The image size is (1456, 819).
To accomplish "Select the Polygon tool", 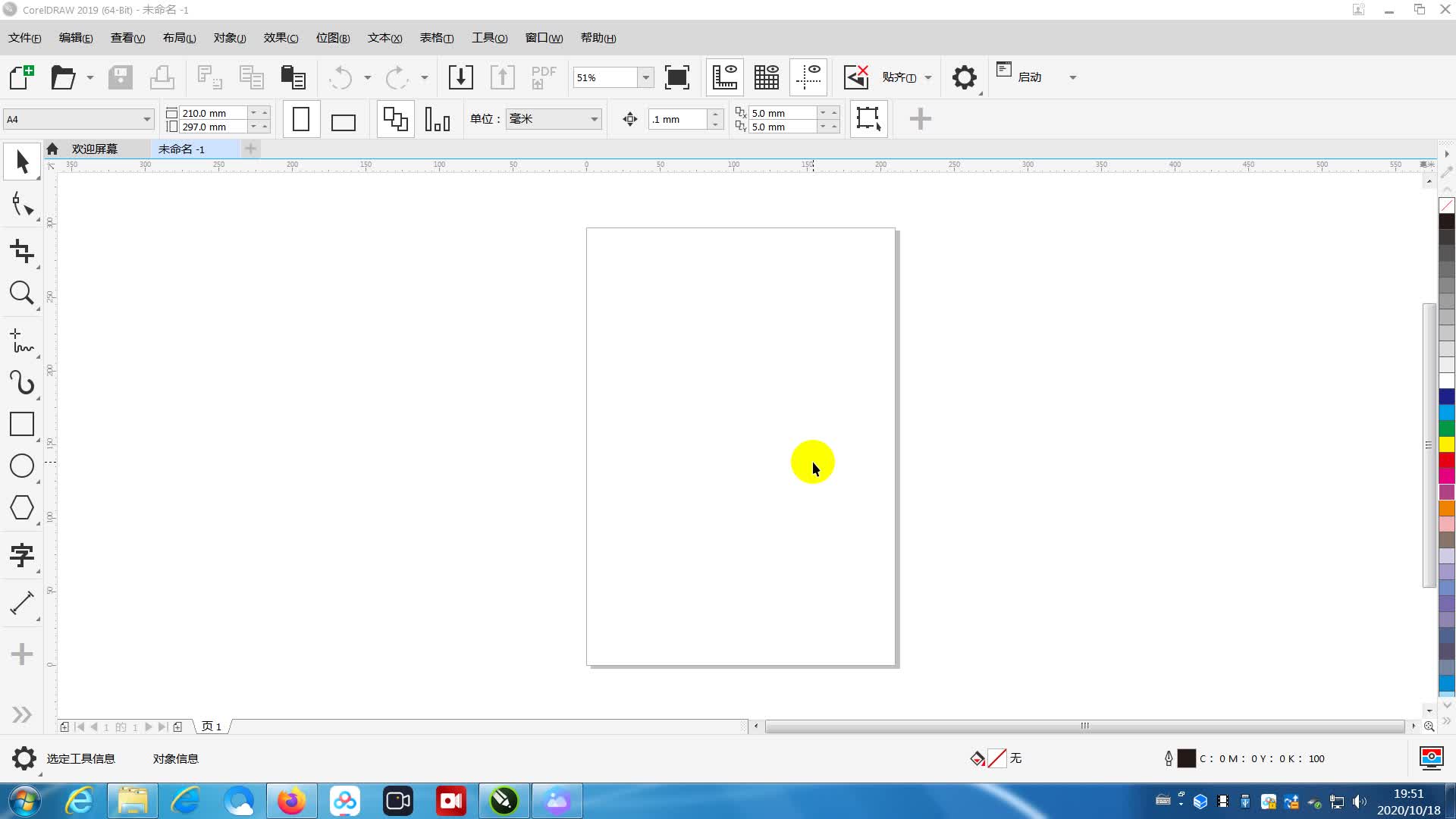I will pos(21,507).
